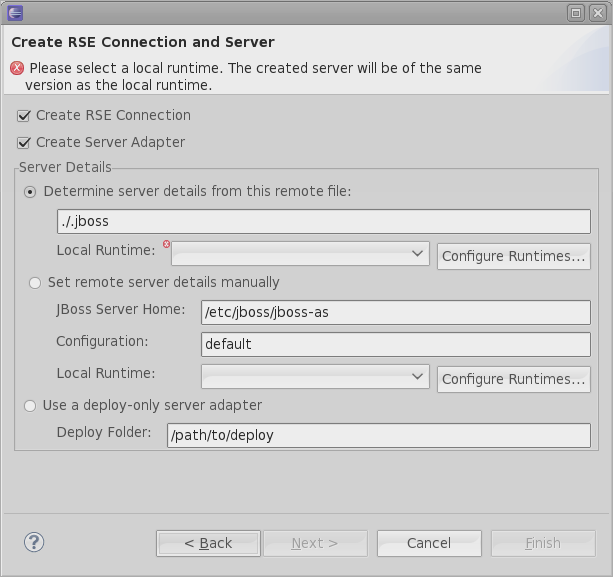Close the dialog with title bar X

pos(597,13)
